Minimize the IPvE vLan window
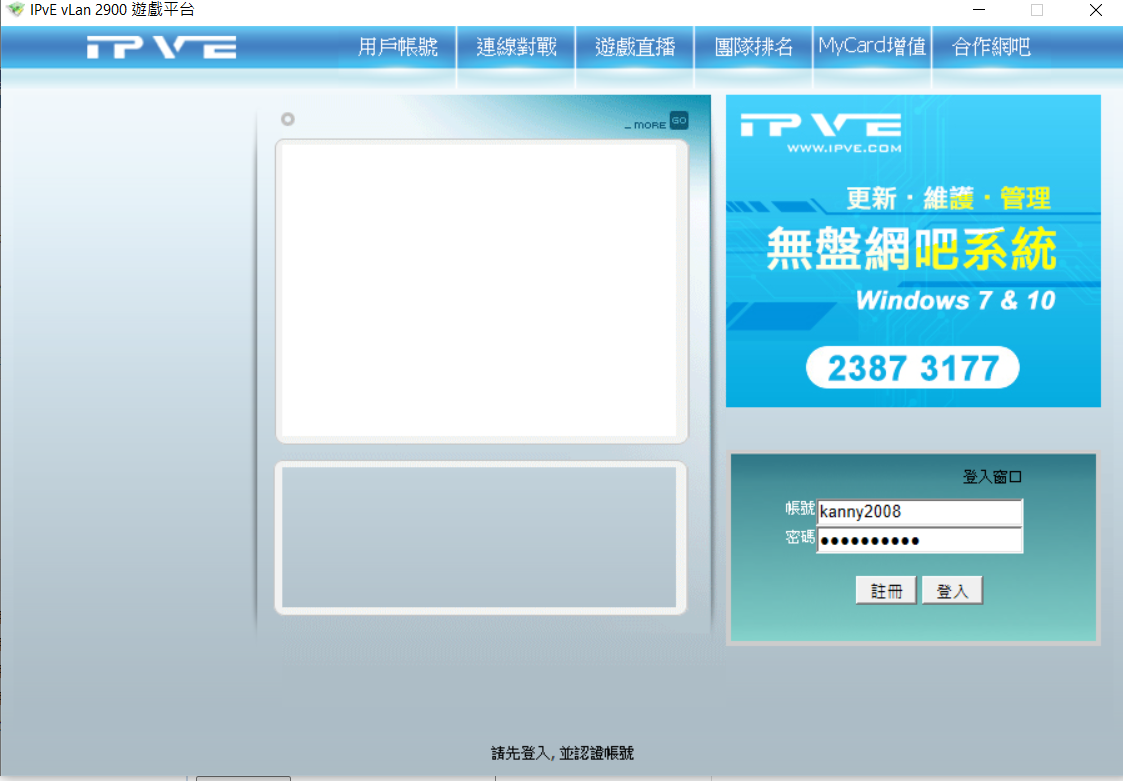The image size is (1123, 781). (x=979, y=10)
